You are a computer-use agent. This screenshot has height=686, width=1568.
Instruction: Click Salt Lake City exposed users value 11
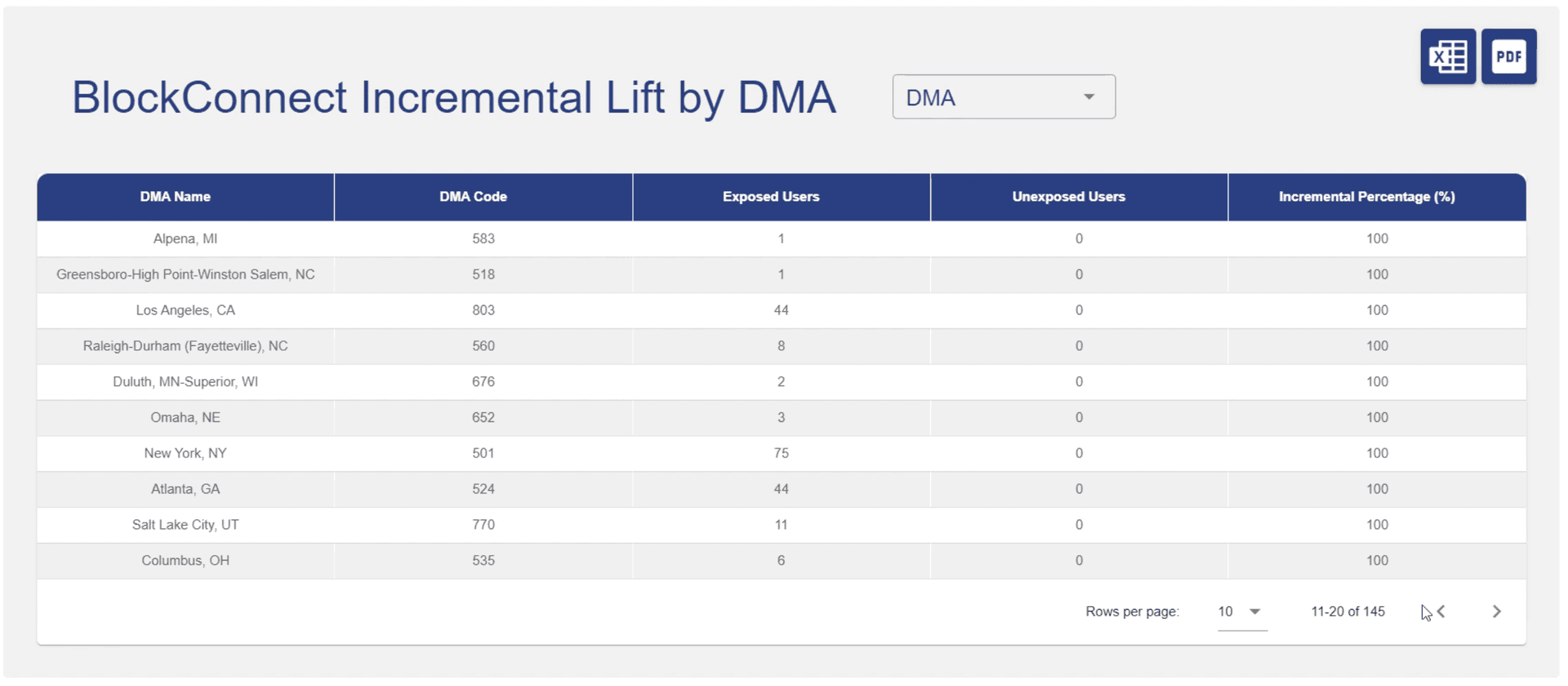pos(782,525)
